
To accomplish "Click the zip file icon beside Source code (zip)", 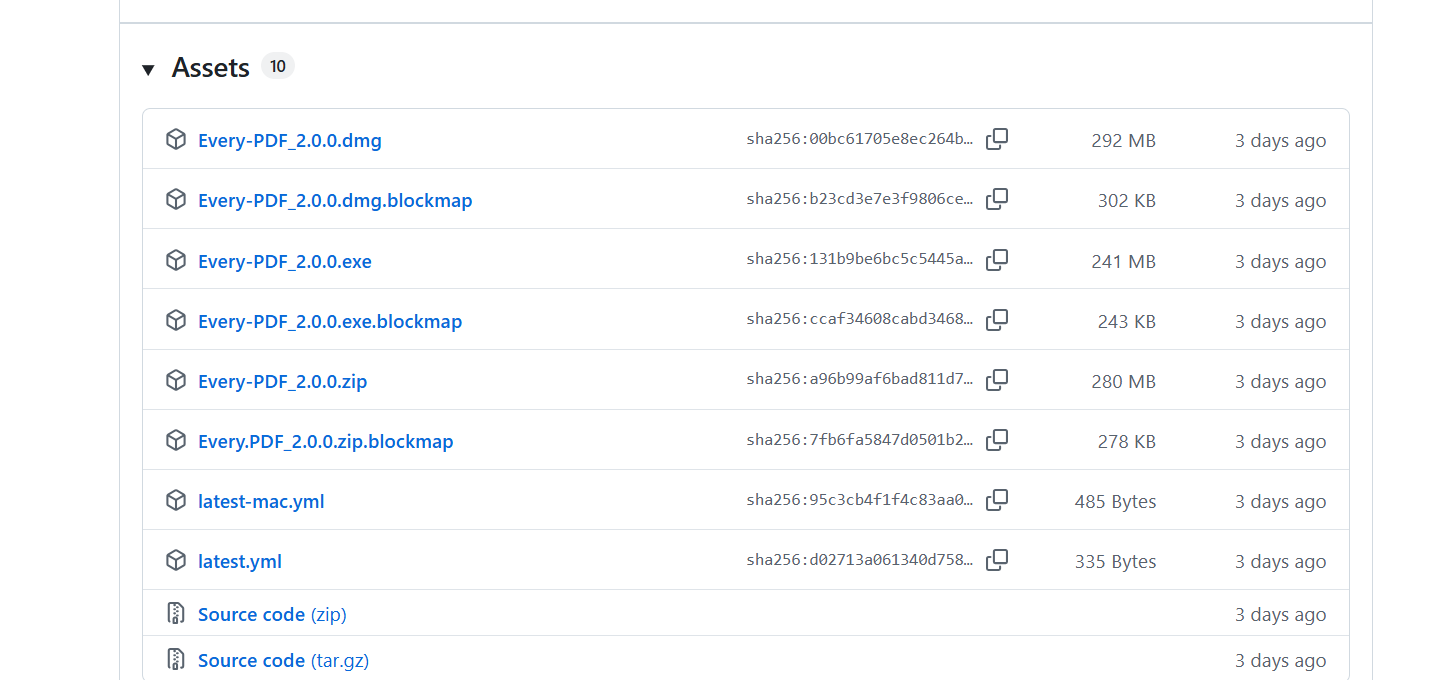I will [176, 613].
